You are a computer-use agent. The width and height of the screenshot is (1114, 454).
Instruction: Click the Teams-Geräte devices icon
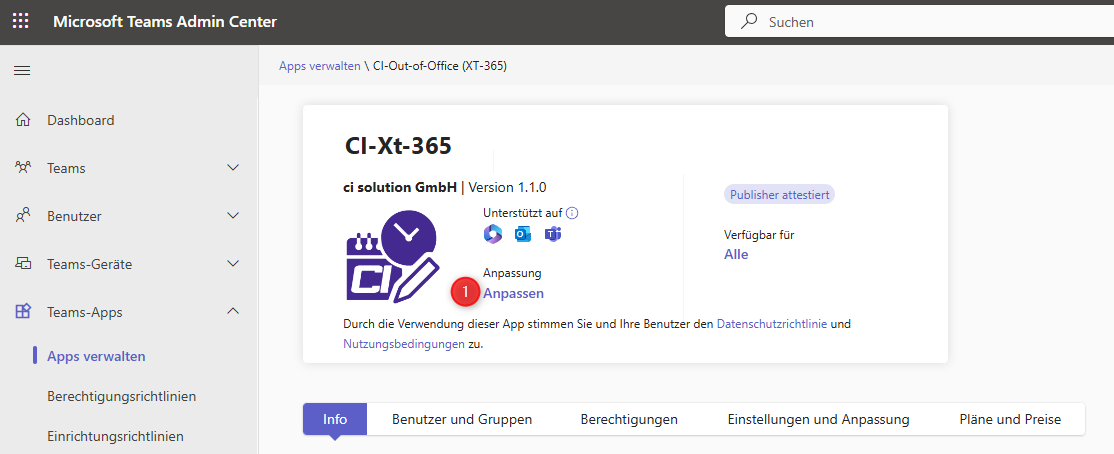[22, 264]
